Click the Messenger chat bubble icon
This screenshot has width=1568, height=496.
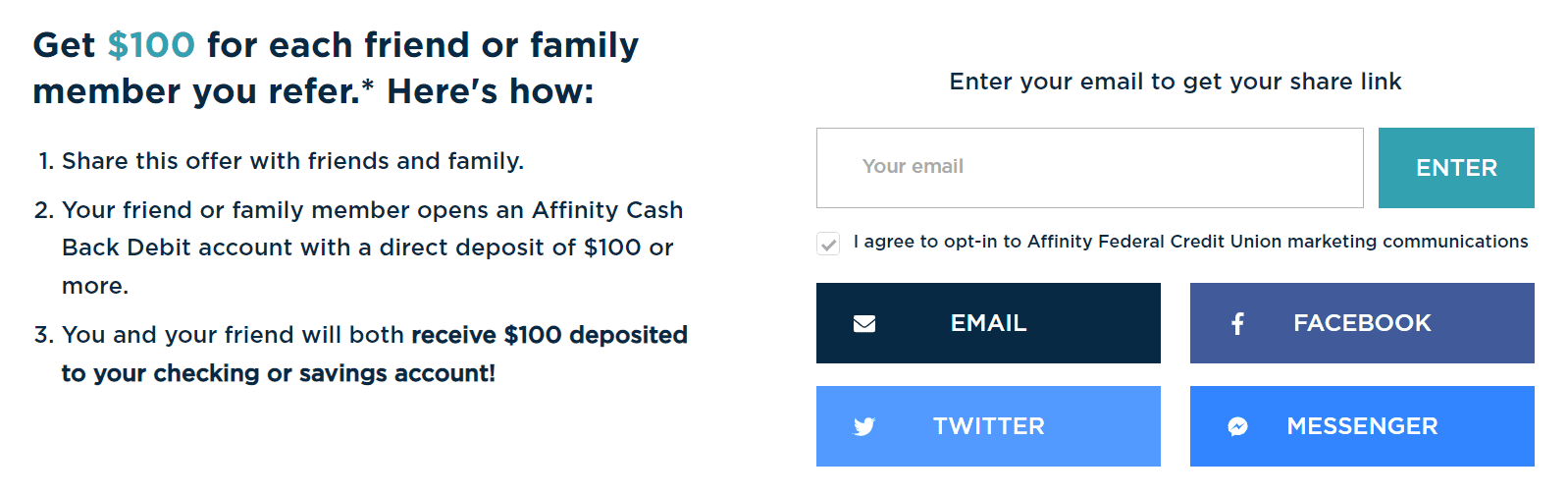[1238, 426]
